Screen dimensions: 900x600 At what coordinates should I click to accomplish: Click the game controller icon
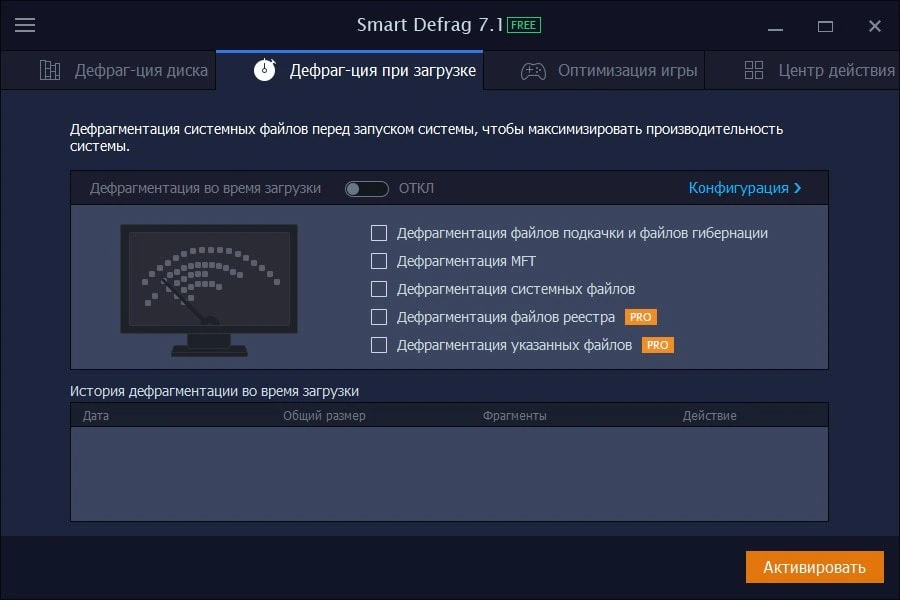[533, 71]
